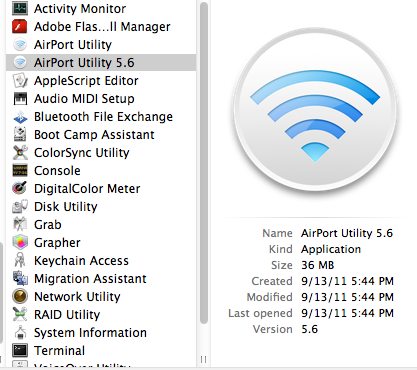Viewport: 417px width, 370px height.
Task: Click the AirPort Utility 5.6 list icon
Action: tap(20, 62)
